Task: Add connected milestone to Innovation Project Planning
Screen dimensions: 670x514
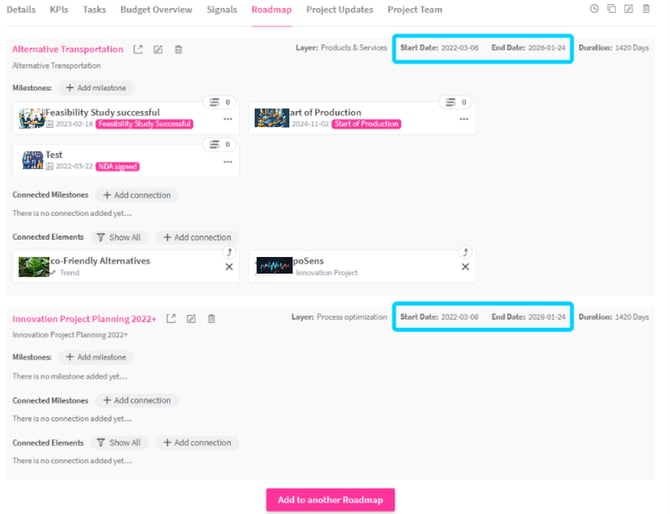Action: pos(137,400)
